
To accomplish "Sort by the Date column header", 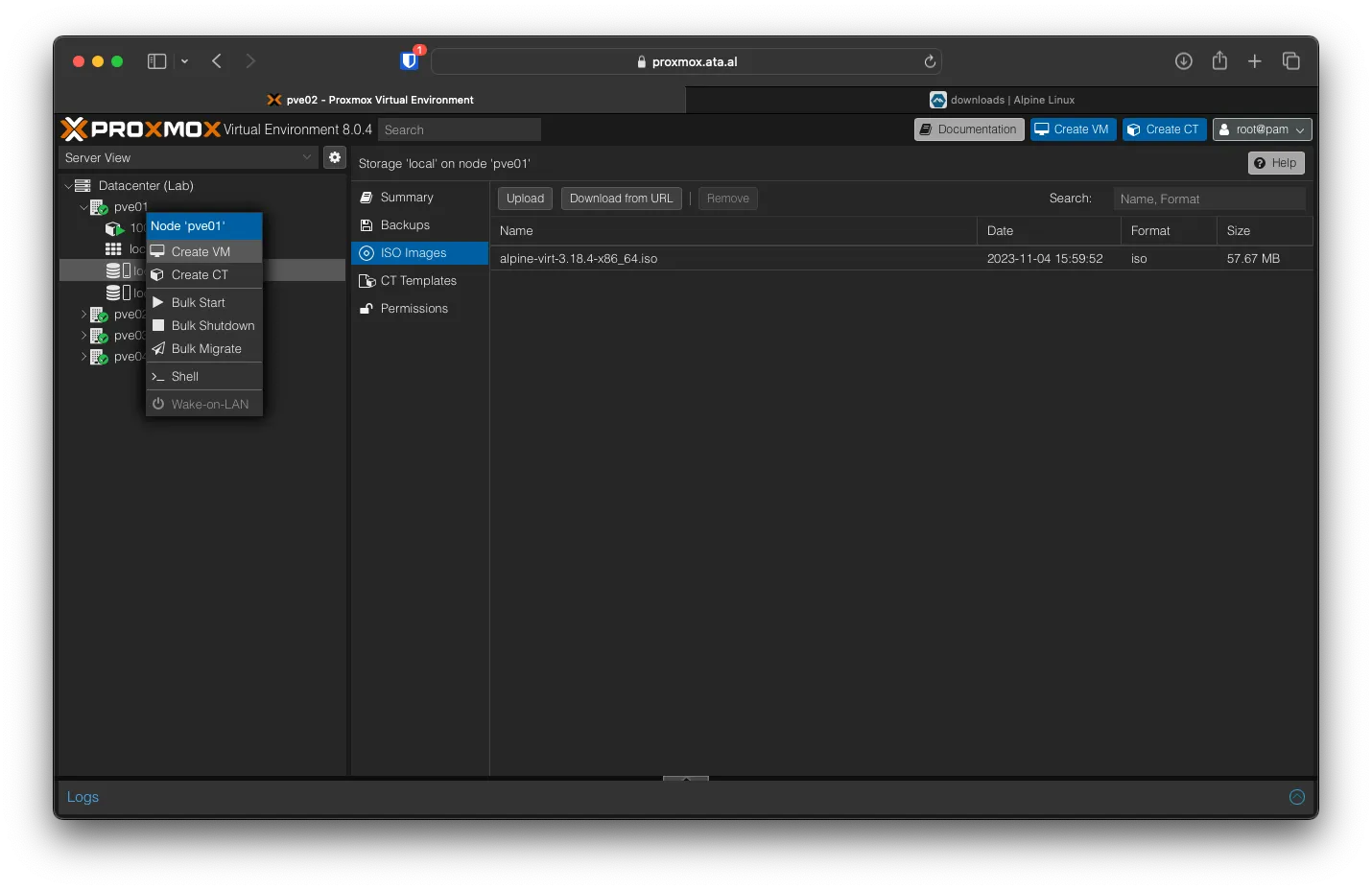I will click(1050, 231).
